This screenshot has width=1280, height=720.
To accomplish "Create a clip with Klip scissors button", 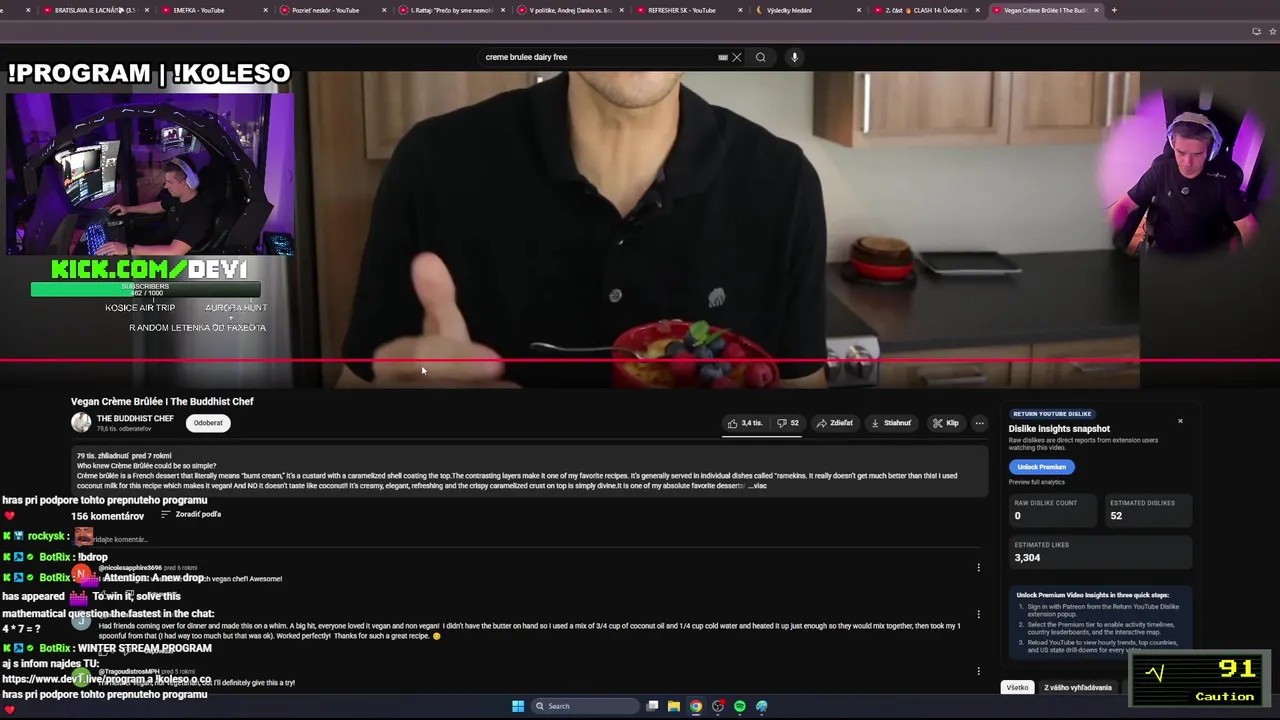I will coord(946,423).
